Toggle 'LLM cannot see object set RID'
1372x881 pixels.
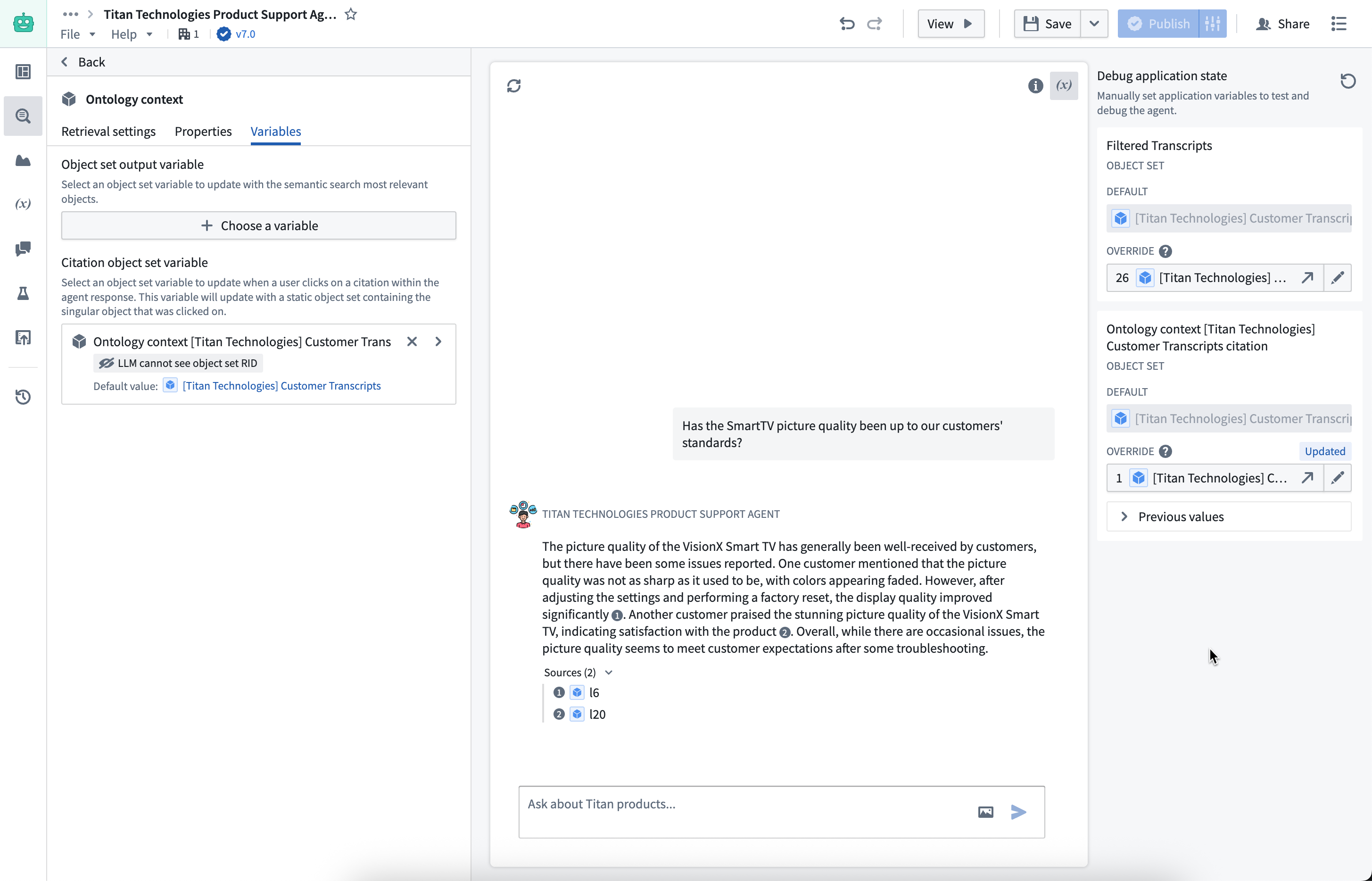pos(177,363)
